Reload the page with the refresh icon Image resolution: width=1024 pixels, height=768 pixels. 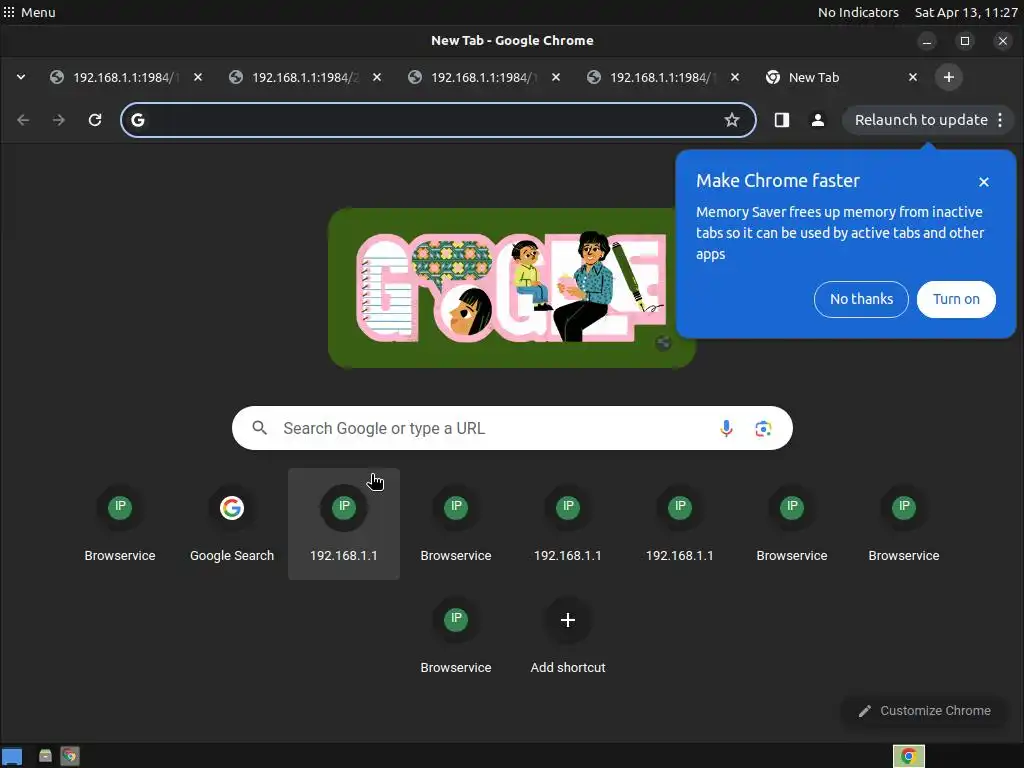click(95, 120)
